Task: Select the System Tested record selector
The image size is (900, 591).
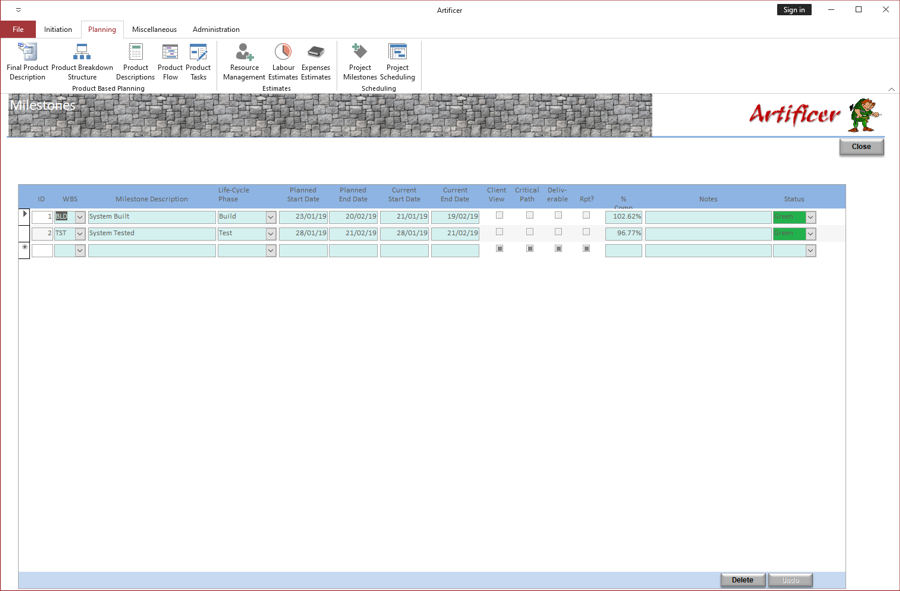Action: click(24, 234)
